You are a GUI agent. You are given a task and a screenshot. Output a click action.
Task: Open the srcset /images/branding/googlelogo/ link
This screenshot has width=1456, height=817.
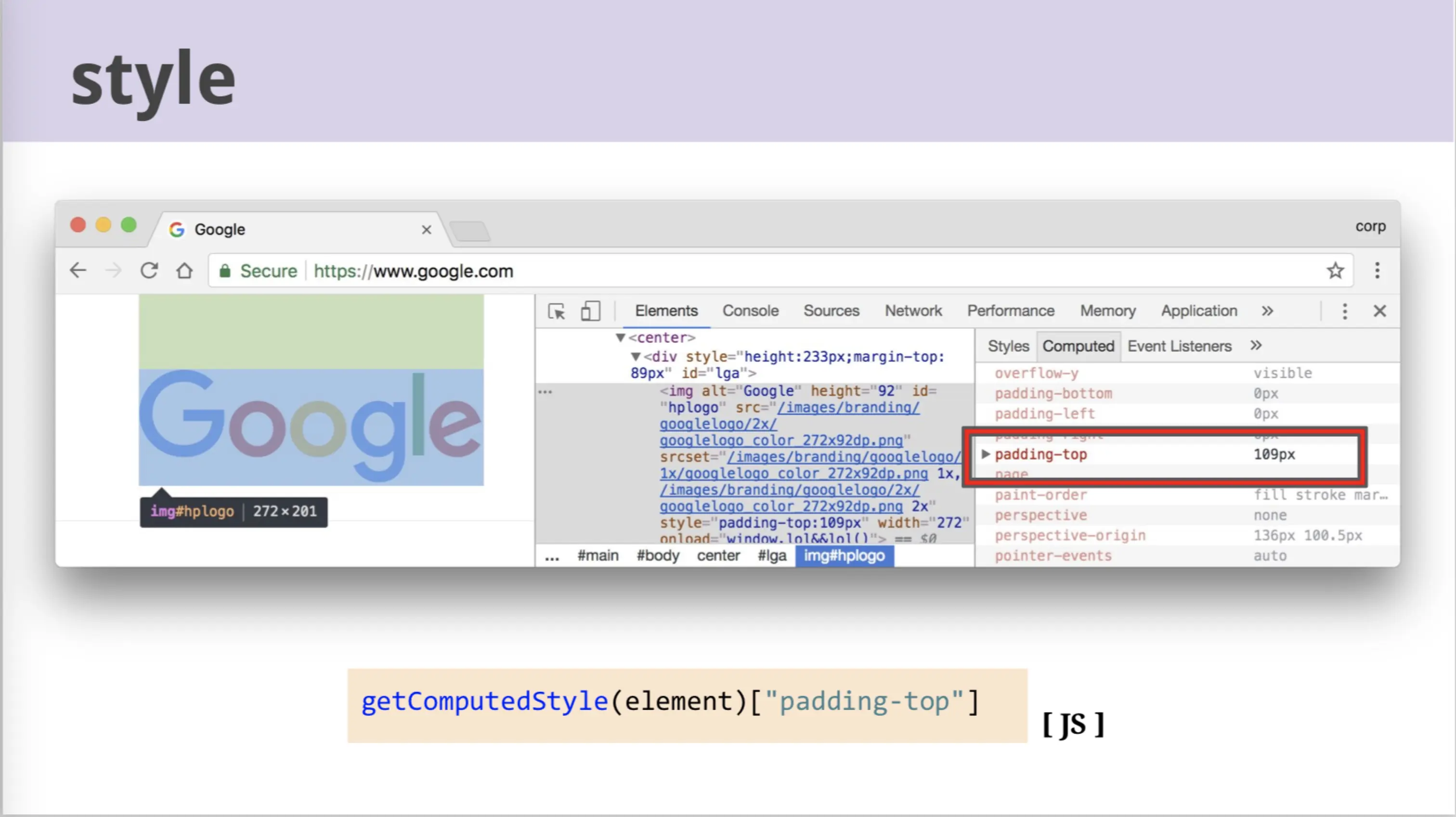click(x=845, y=457)
